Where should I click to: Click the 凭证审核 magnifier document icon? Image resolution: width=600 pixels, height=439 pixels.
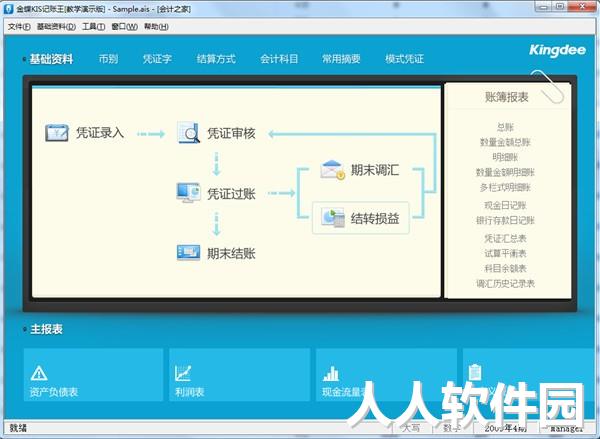189,132
